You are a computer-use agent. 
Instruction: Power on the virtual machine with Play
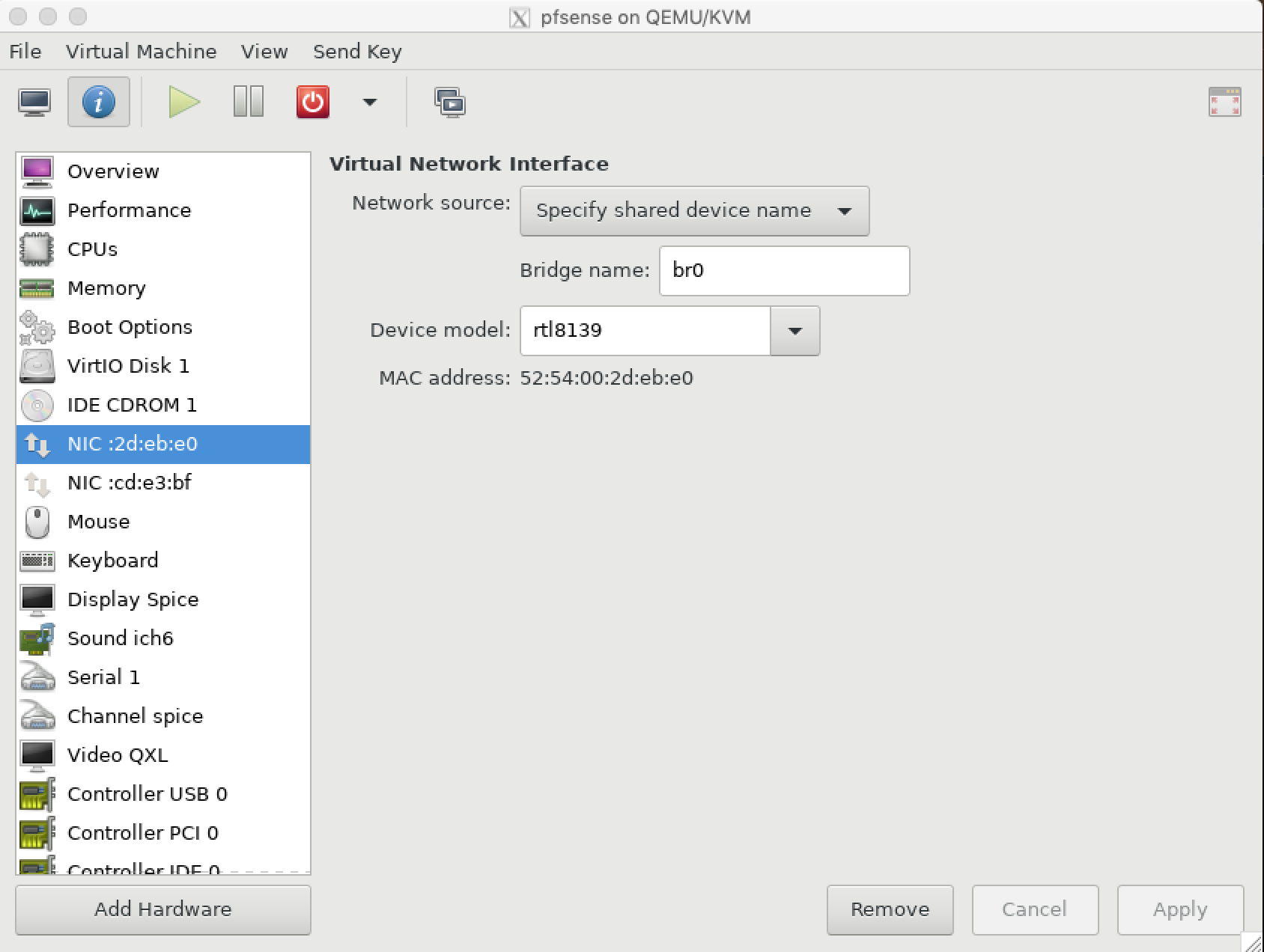click(184, 102)
